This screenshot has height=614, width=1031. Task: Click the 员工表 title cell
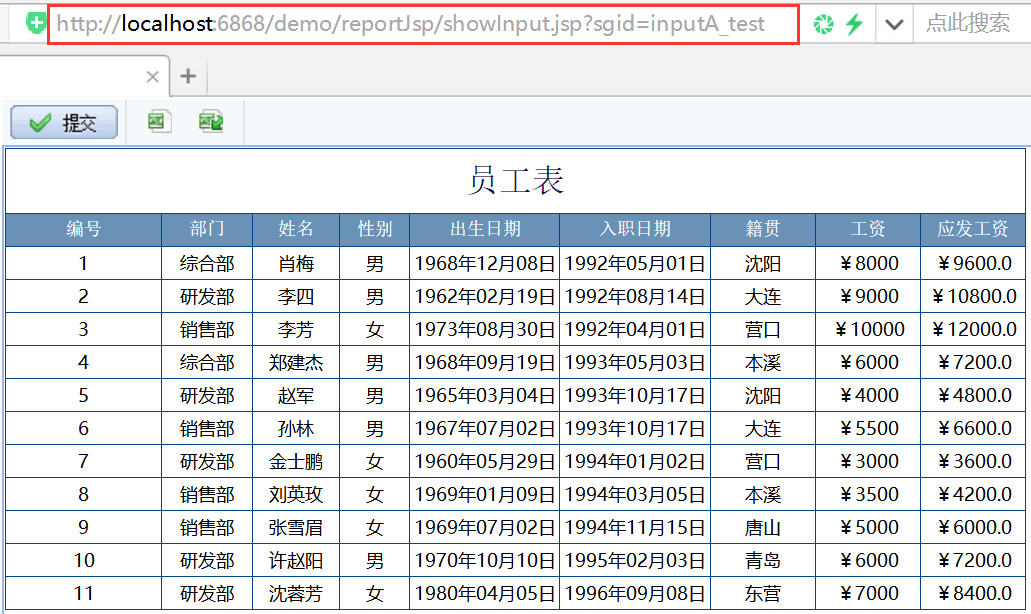click(516, 180)
